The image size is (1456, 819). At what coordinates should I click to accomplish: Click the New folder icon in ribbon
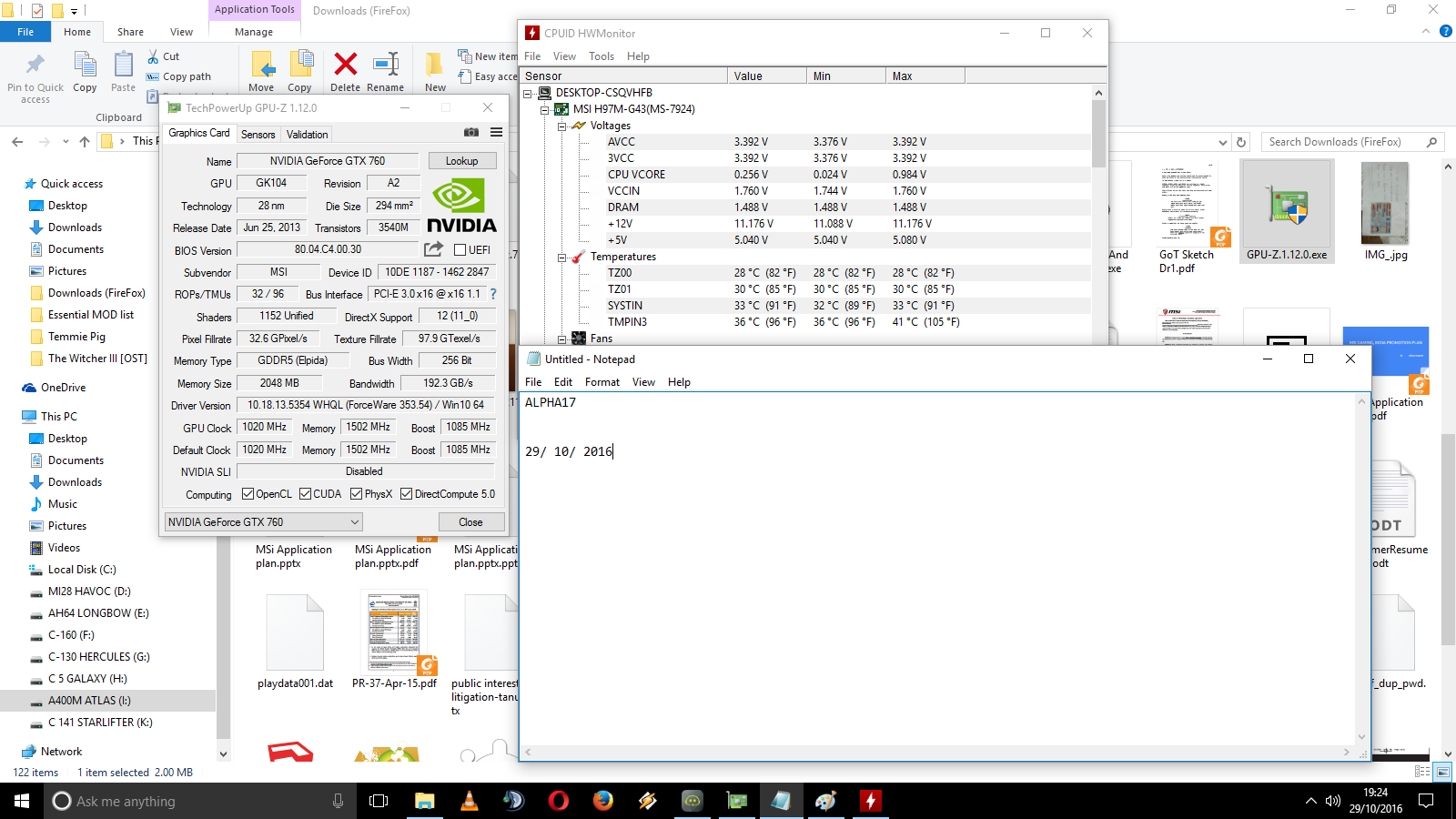click(x=435, y=65)
